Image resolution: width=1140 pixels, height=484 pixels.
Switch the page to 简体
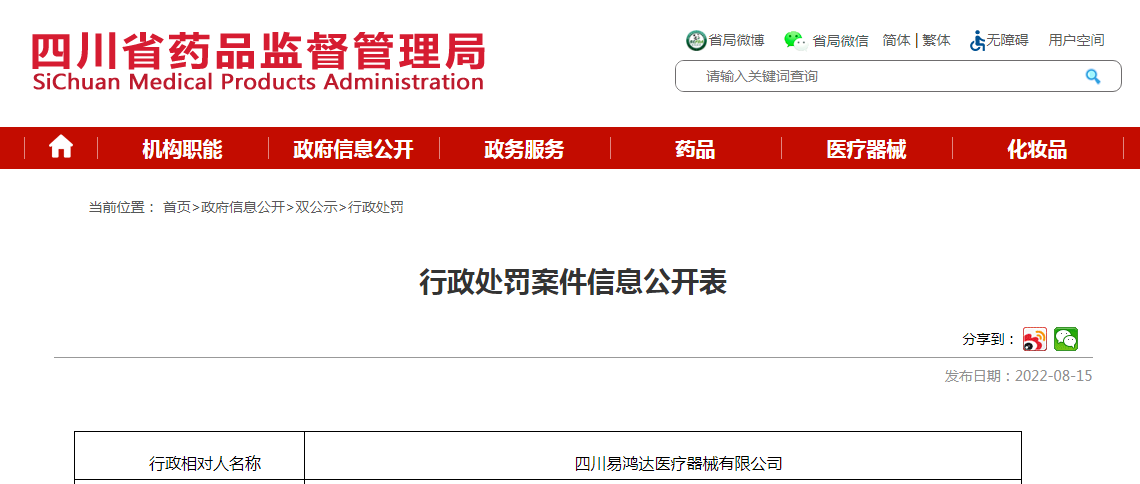click(x=896, y=41)
